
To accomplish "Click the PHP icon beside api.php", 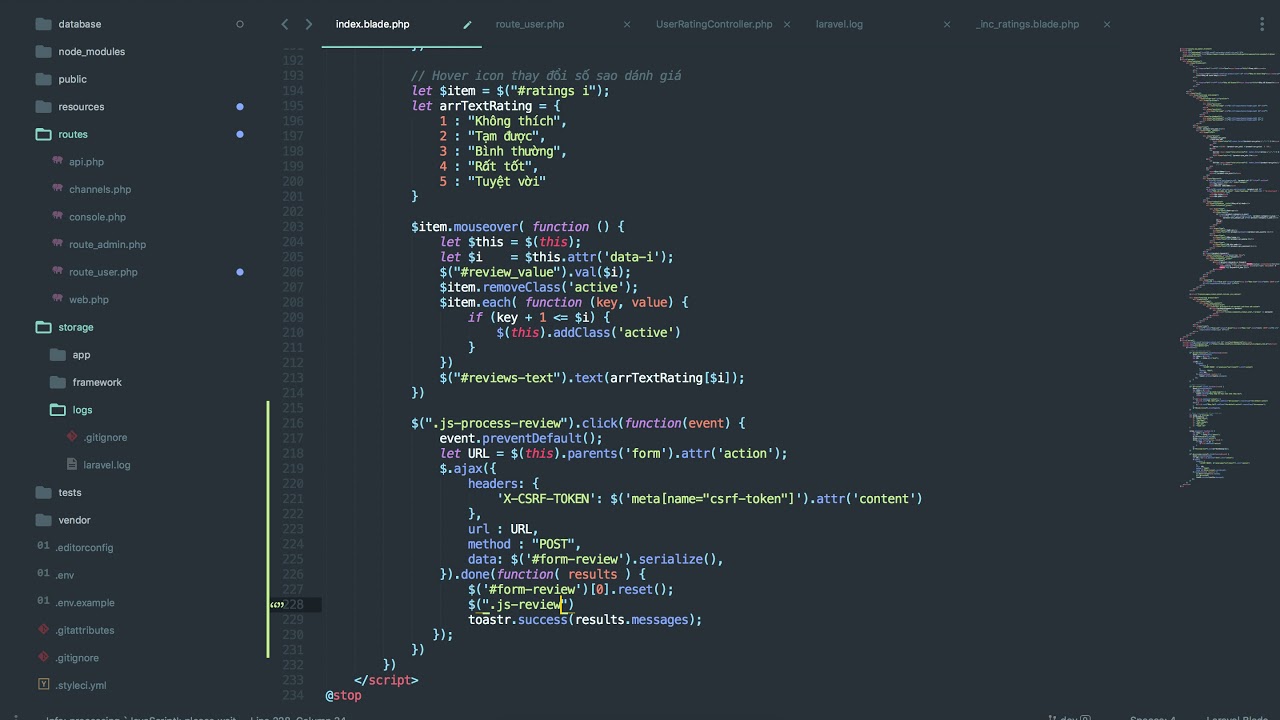I will pyautogui.click(x=57, y=161).
